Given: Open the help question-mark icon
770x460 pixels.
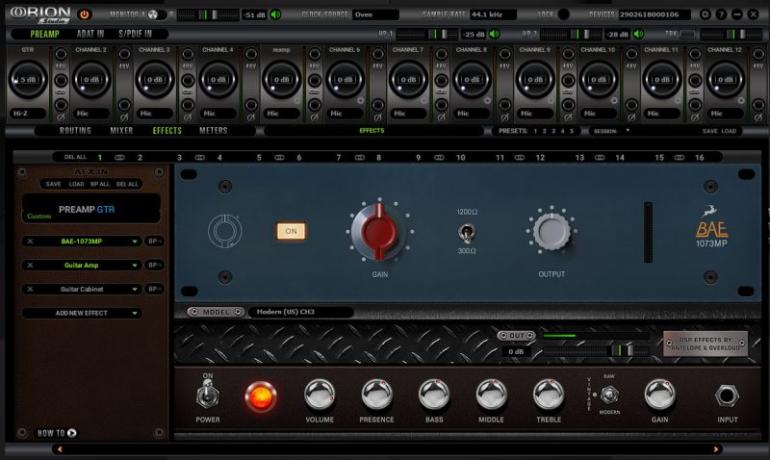Looking at the screenshot, I should click(721, 14).
